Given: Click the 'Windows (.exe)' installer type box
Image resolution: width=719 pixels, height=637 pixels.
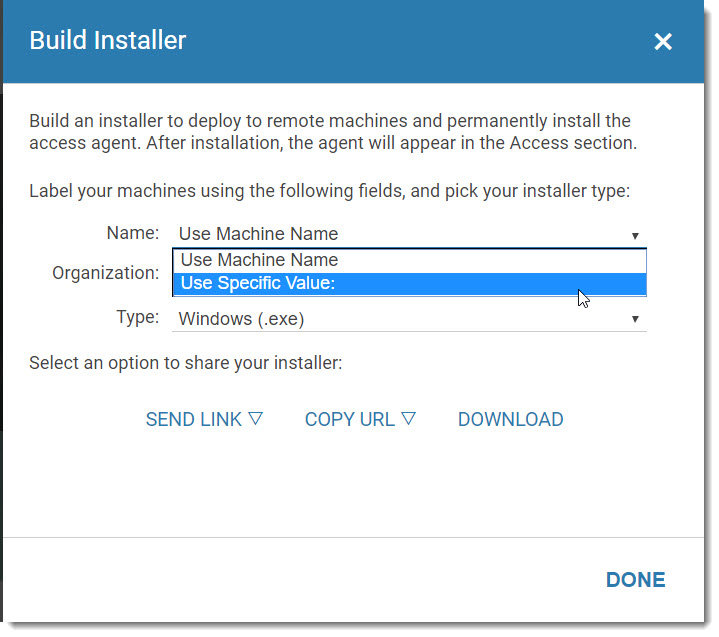Looking at the screenshot, I should [x=400, y=319].
